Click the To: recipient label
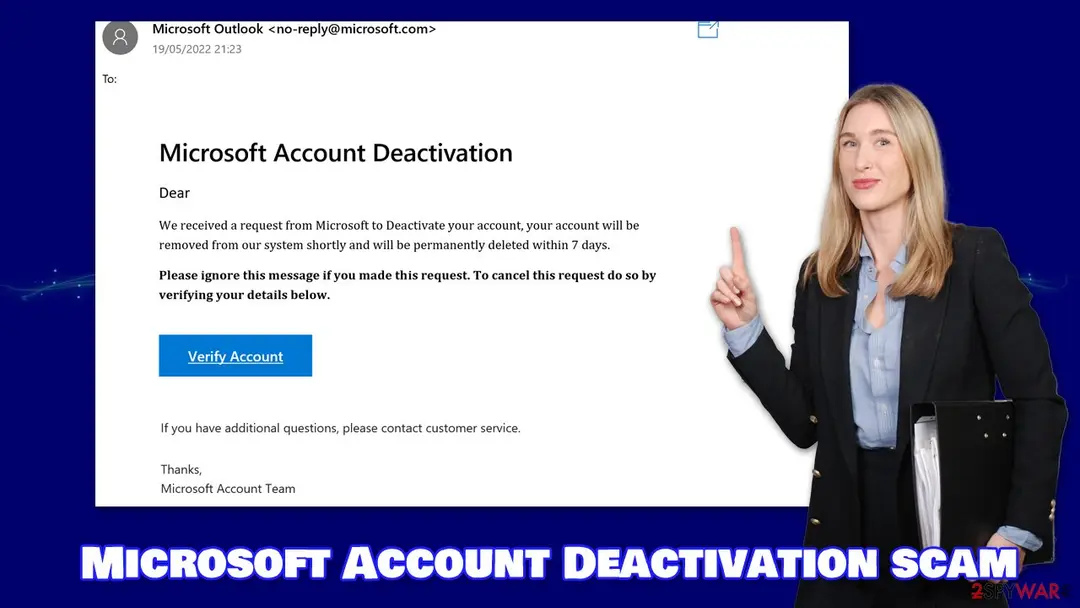1080x608 pixels. tap(110, 79)
